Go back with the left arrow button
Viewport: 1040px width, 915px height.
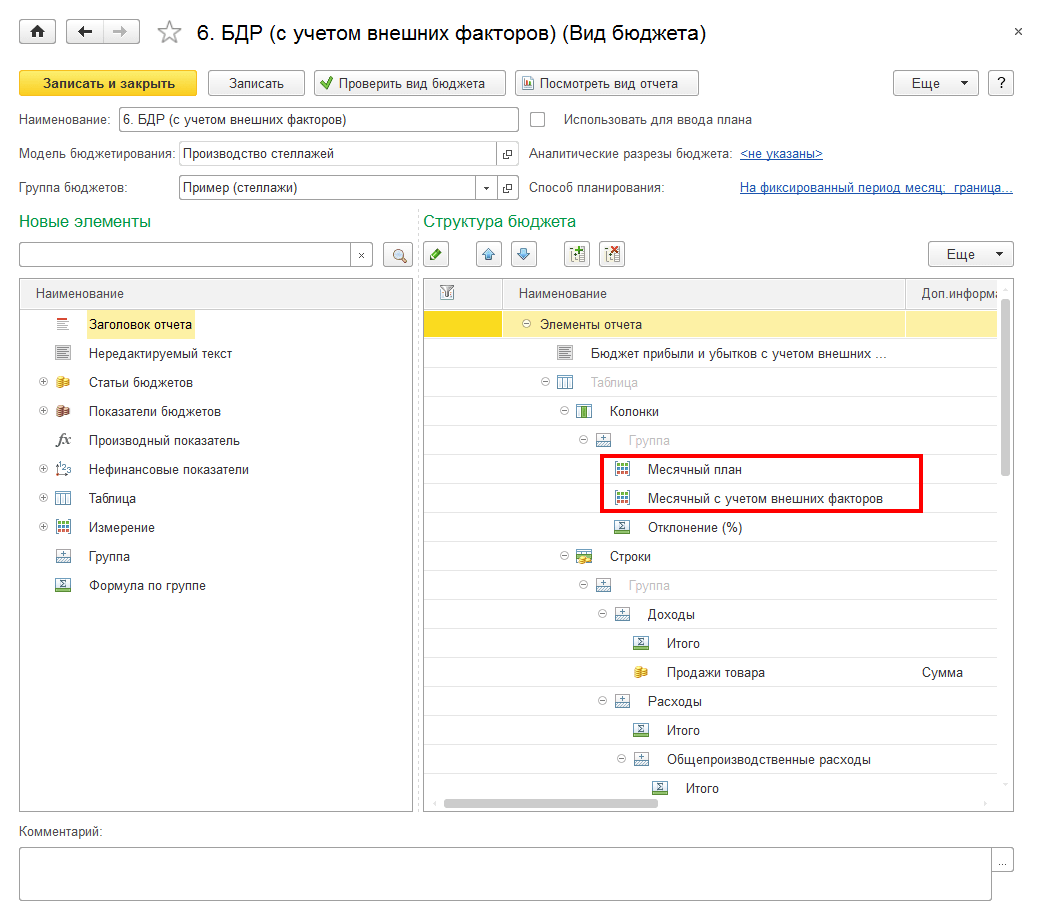(85, 32)
